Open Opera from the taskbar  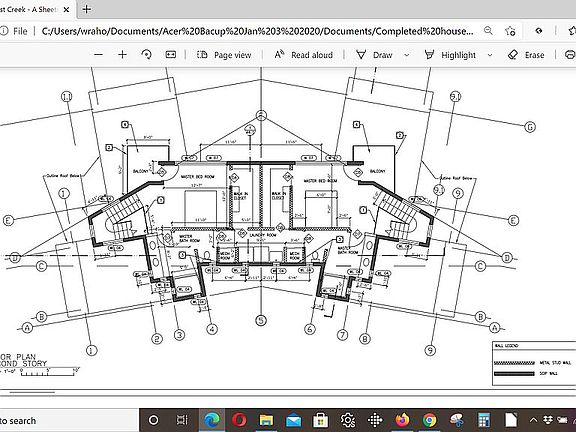click(x=239, y=420)
